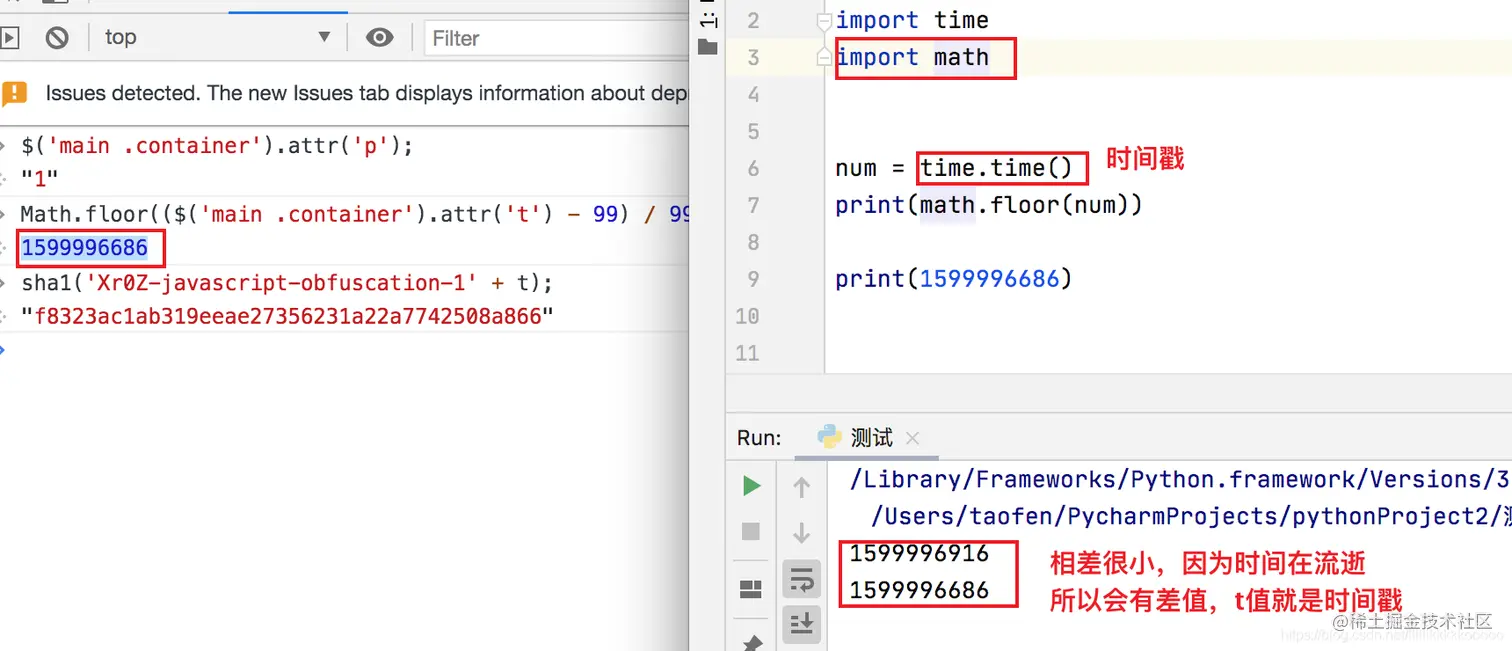1512x651 pixels.
Task: Click the sha1 hash result string
Action: (288, 317)
